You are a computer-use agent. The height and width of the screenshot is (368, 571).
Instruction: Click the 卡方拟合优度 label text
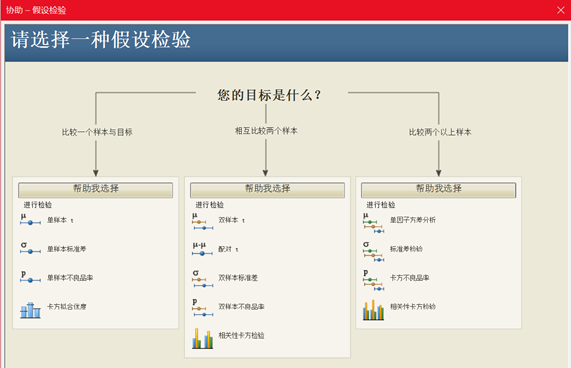coord(67,306)
